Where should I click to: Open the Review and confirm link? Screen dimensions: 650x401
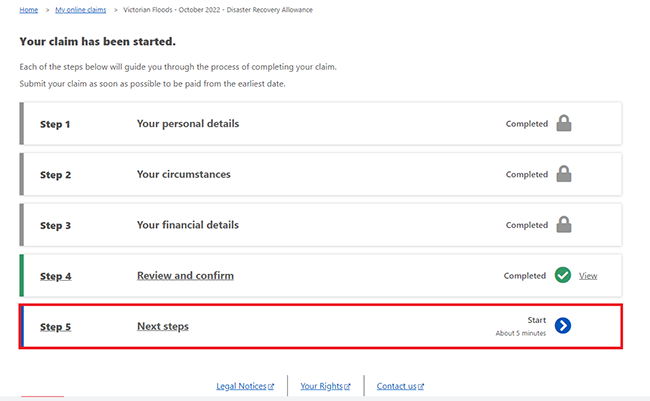pos(185,276)
